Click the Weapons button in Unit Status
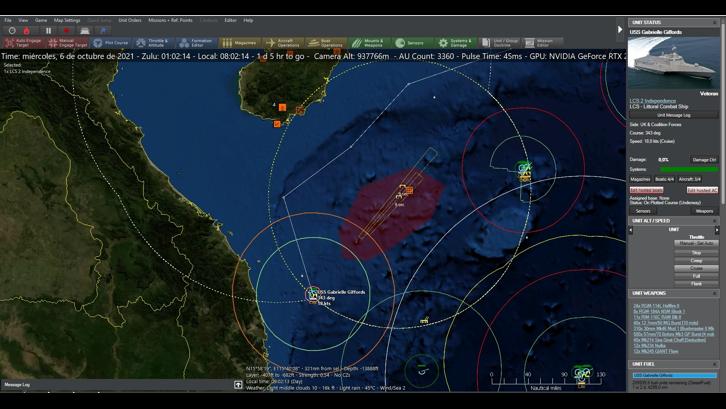Viewport: 726px width, 409px height. coord(704,211)
